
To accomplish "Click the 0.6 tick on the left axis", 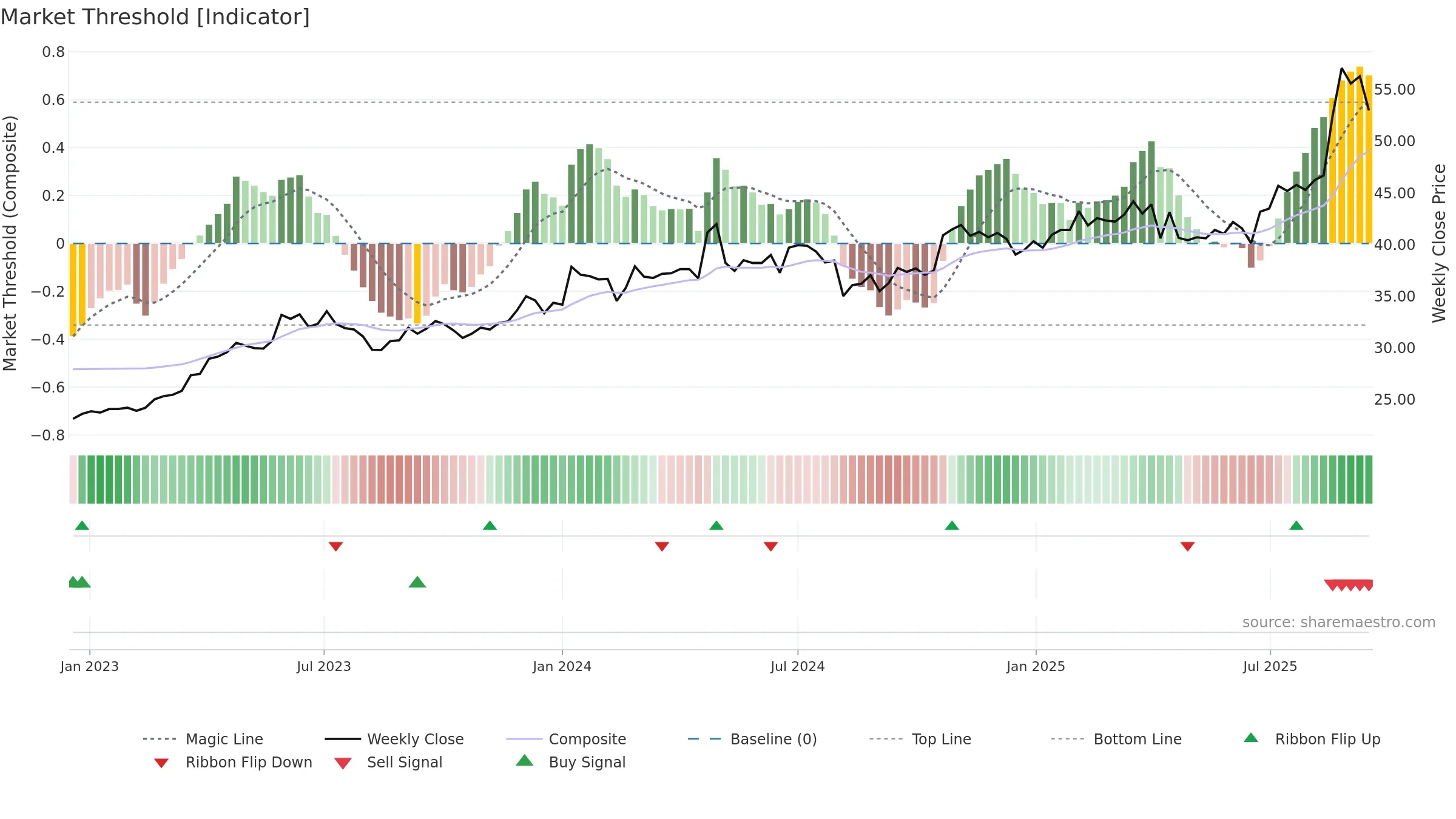I will 53,100.
